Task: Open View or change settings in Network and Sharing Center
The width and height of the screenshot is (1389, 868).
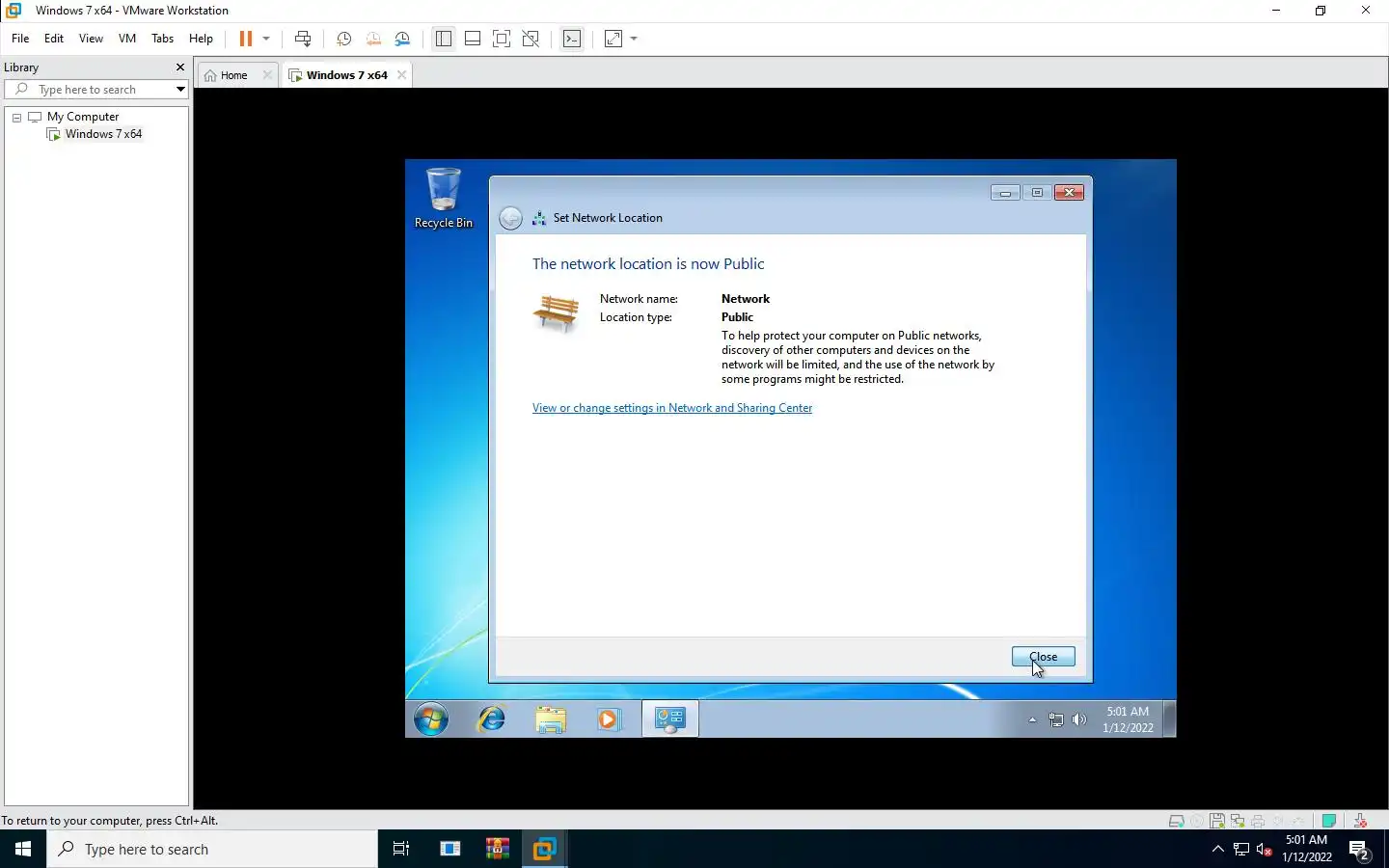Action: [x=672, y=408]
